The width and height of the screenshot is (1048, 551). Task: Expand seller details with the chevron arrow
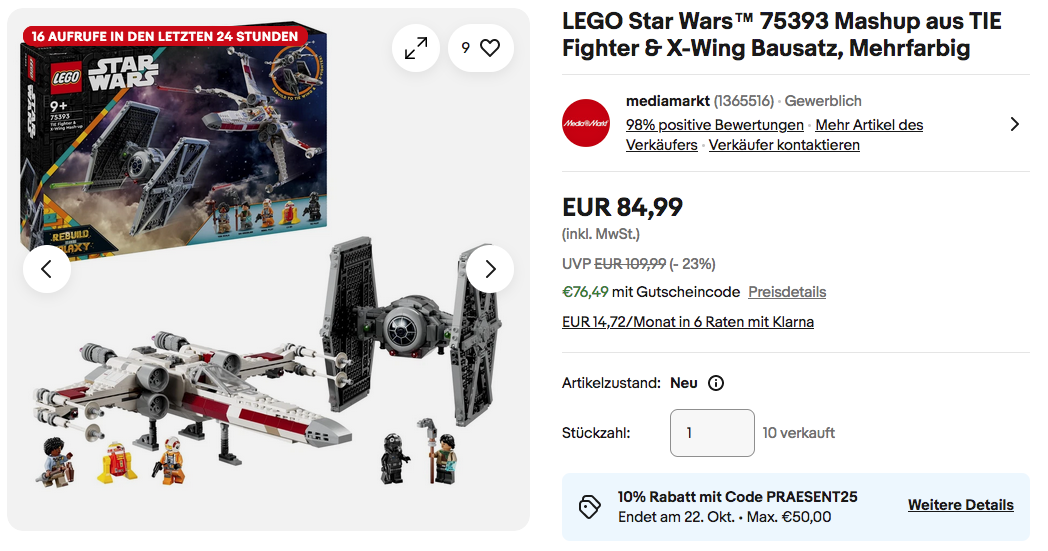(x=1014, y=124)
